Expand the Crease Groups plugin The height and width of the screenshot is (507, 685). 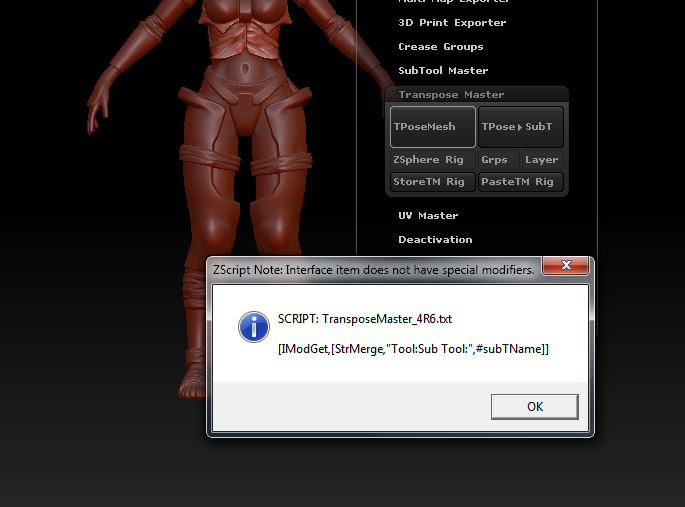click(441, 47)
